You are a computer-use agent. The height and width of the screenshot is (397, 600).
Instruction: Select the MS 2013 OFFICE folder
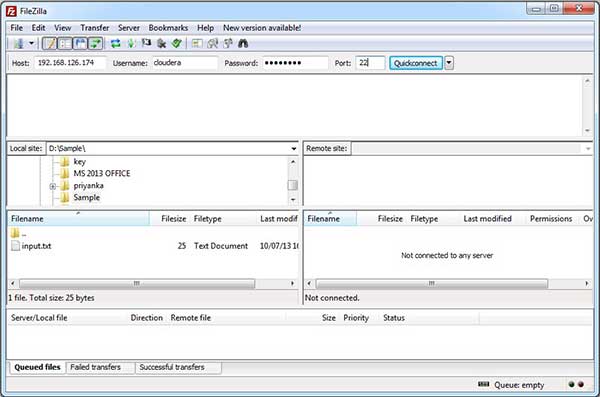coord(101,173)
